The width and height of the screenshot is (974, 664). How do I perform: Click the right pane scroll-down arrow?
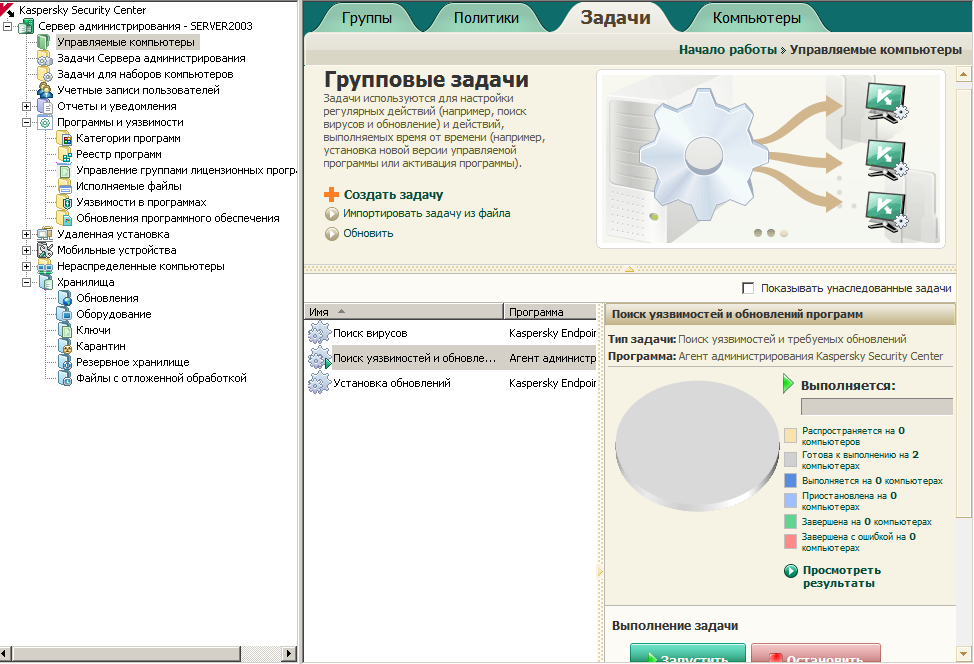[x=963, y=653]
